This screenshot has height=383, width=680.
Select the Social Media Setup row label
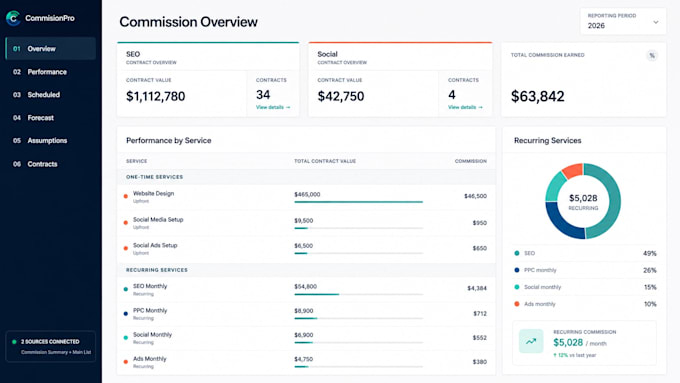[158, 219]
